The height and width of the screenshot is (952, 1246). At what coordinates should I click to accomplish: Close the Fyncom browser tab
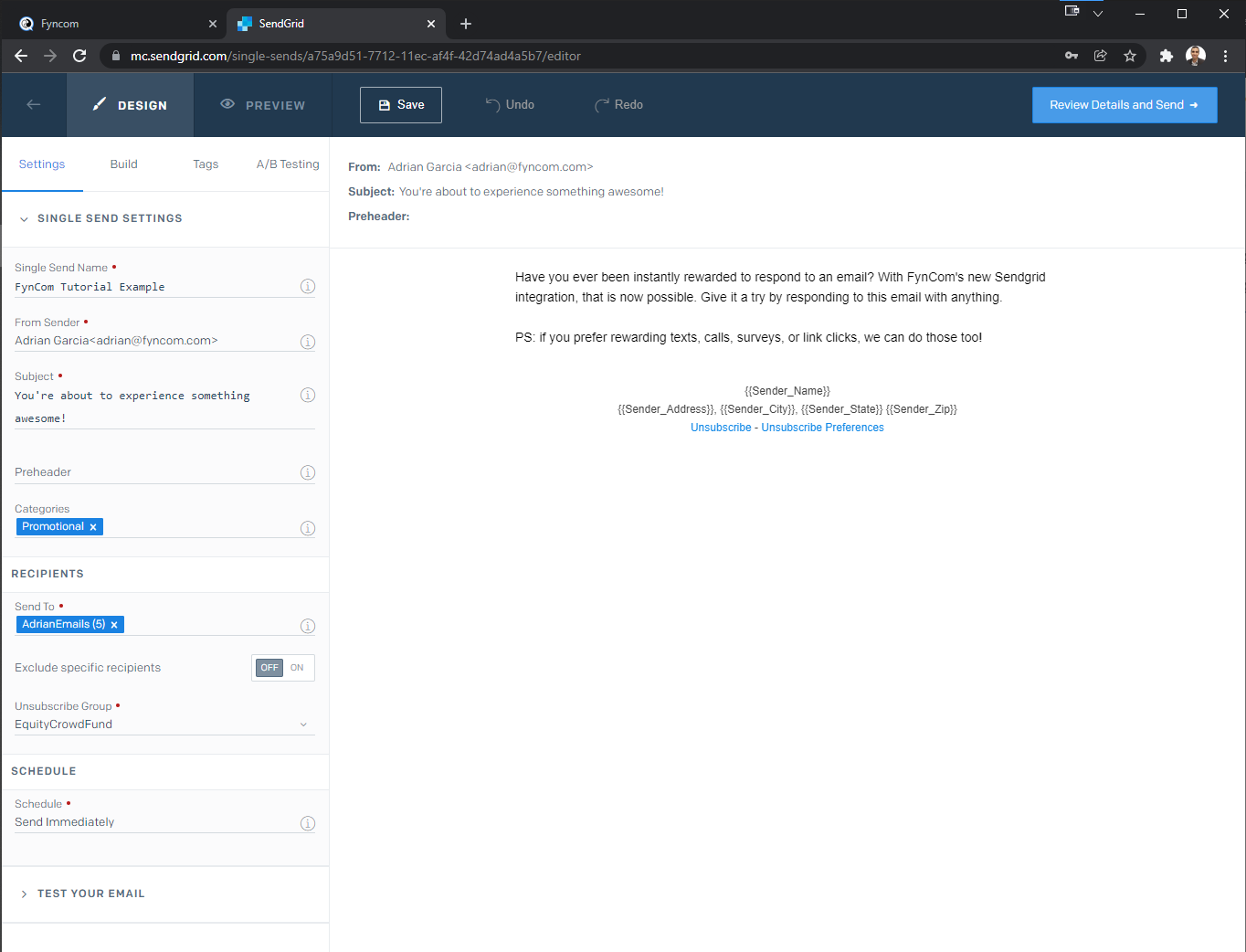click(x=213, y=24)
